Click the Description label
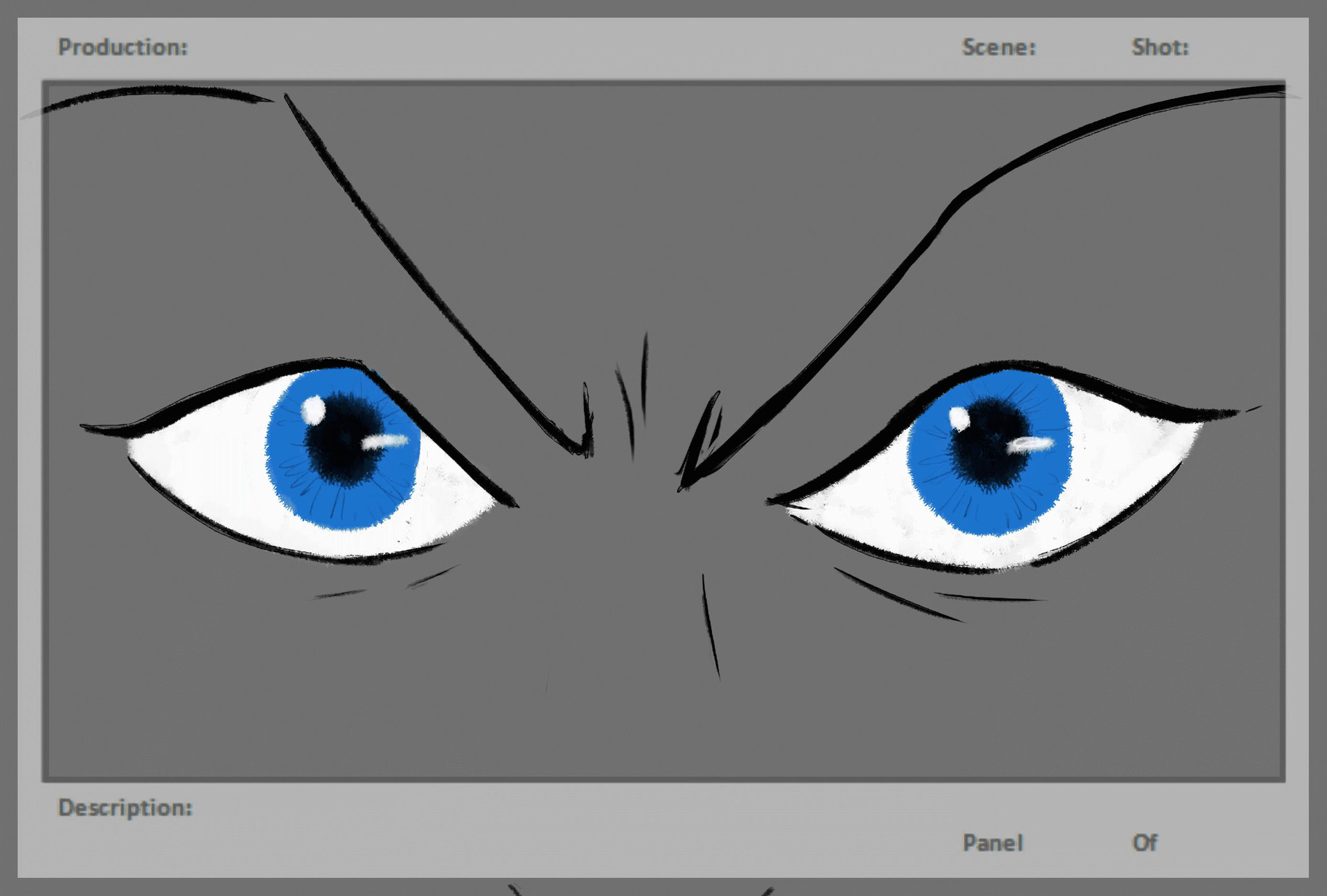This screenshot has height=896, width=1327. (x=124, y=808)
